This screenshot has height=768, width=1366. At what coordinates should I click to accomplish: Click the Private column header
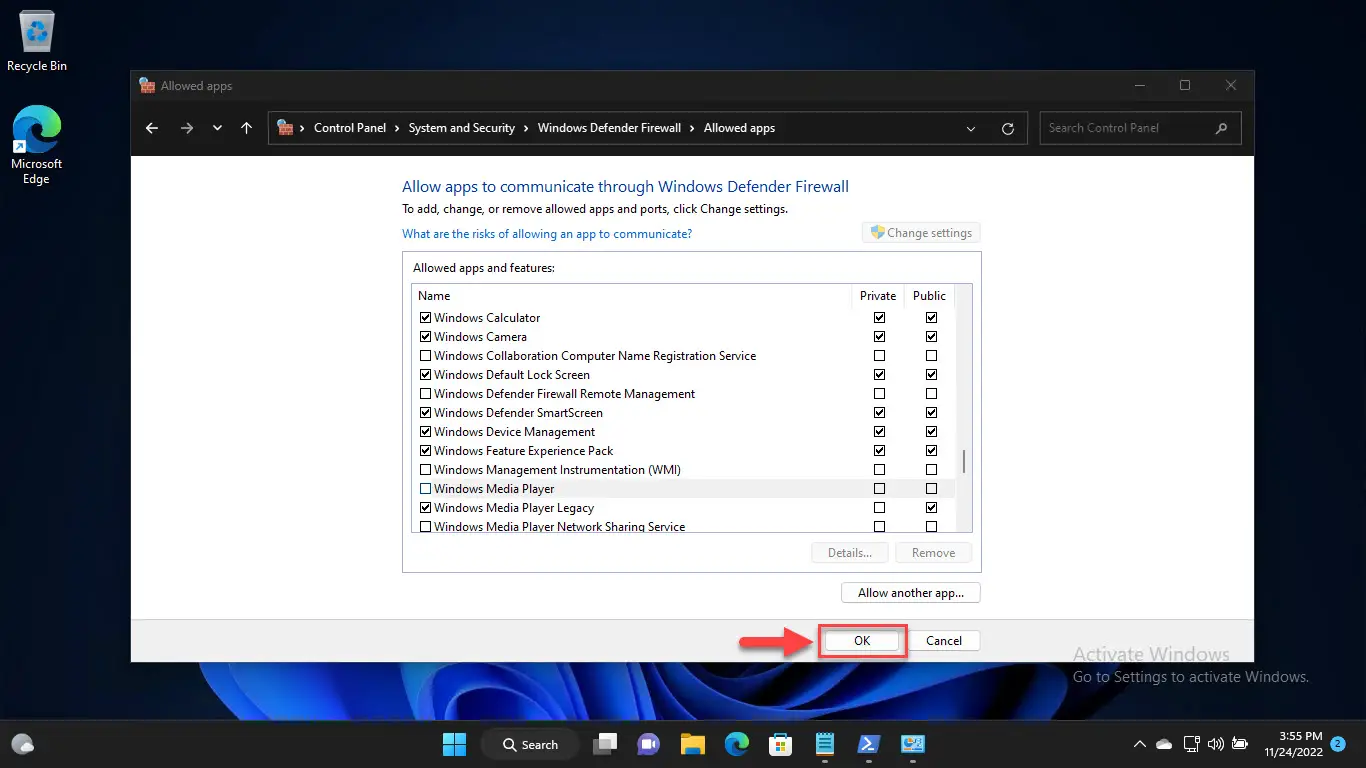click(x=878, y=296)
